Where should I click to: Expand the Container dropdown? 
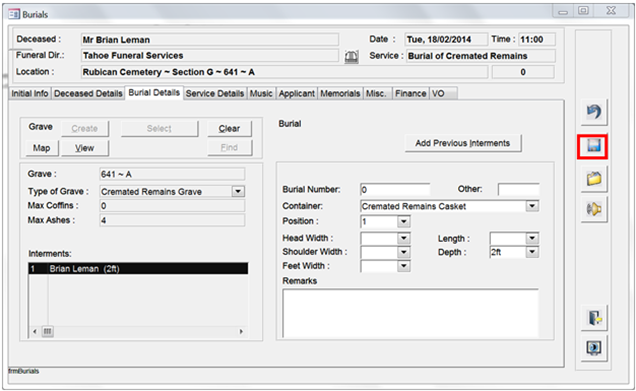[532, 206]
